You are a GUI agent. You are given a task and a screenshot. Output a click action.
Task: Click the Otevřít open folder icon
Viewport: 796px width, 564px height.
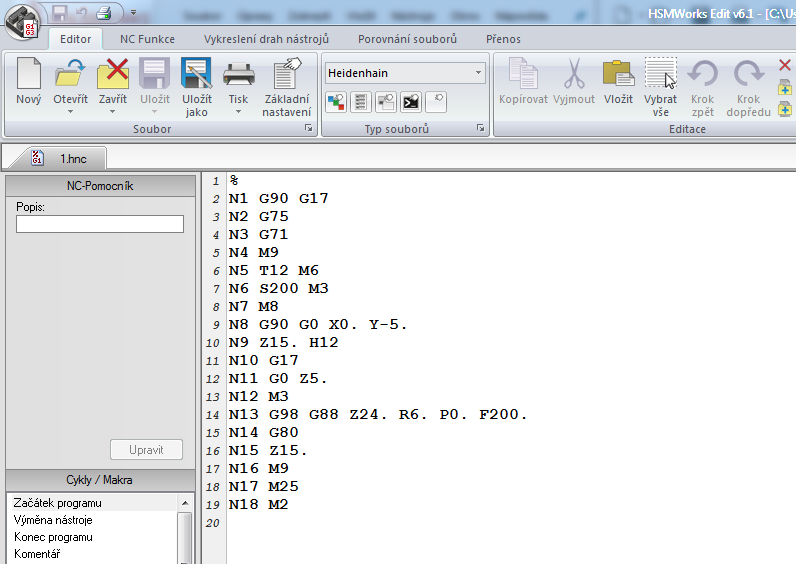70,76
